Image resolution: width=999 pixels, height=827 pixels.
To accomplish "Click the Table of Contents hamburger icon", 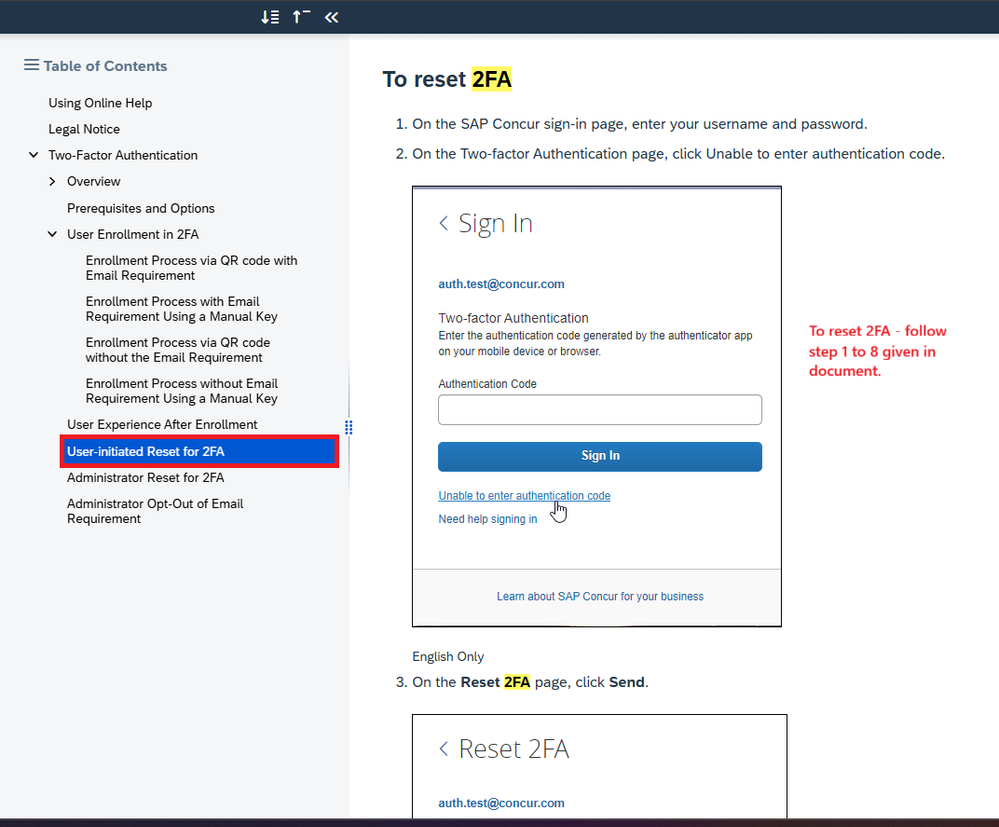I will click(31, 65).
